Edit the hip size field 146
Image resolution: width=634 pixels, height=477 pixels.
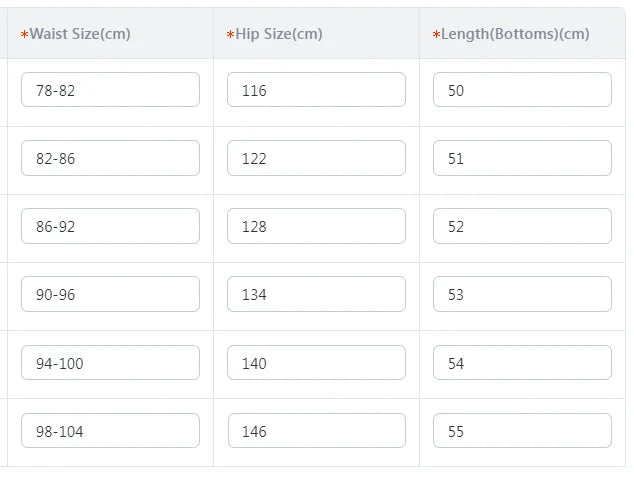pos(317,431)
